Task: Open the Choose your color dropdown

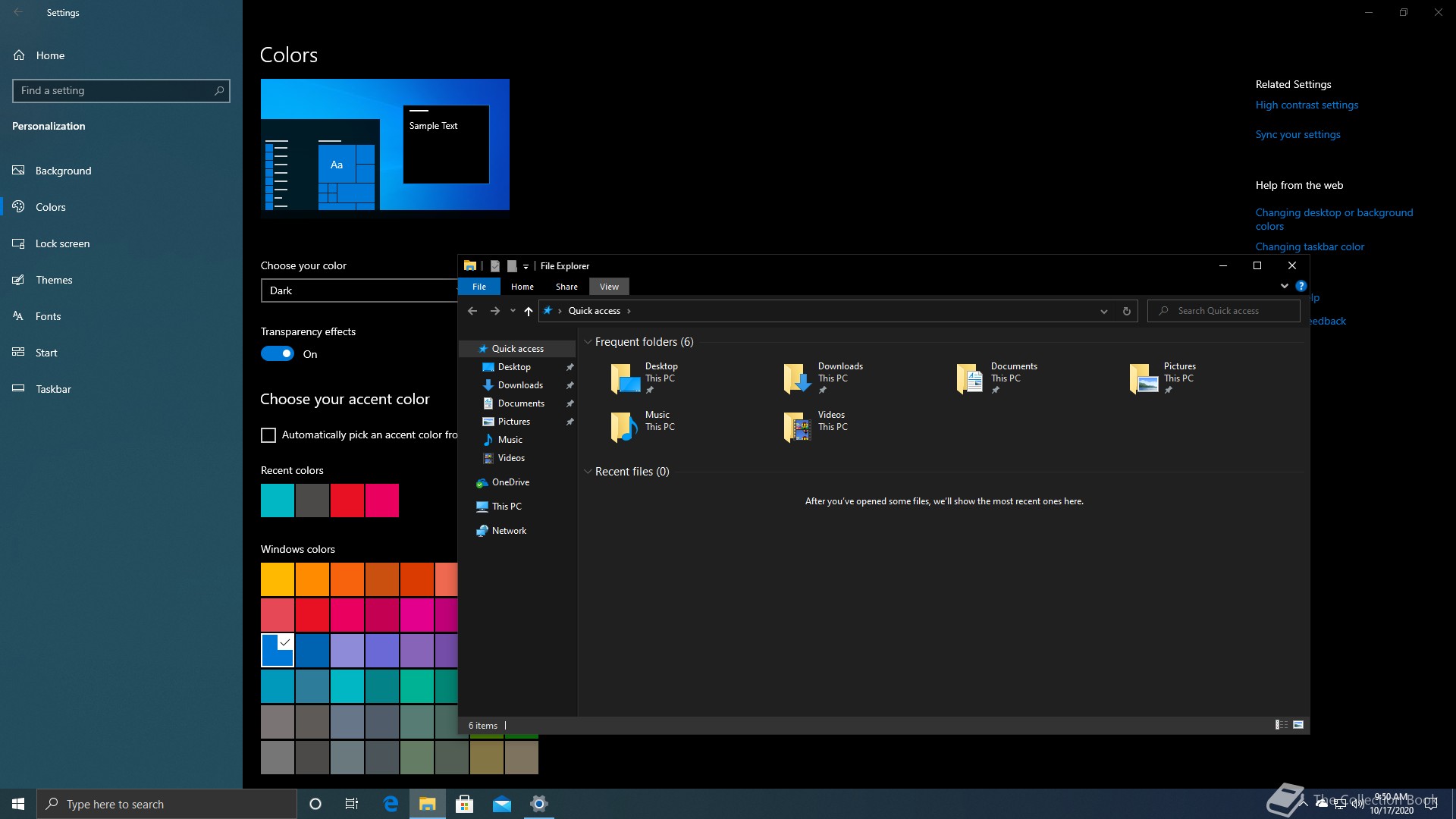Action: (359, 290)
